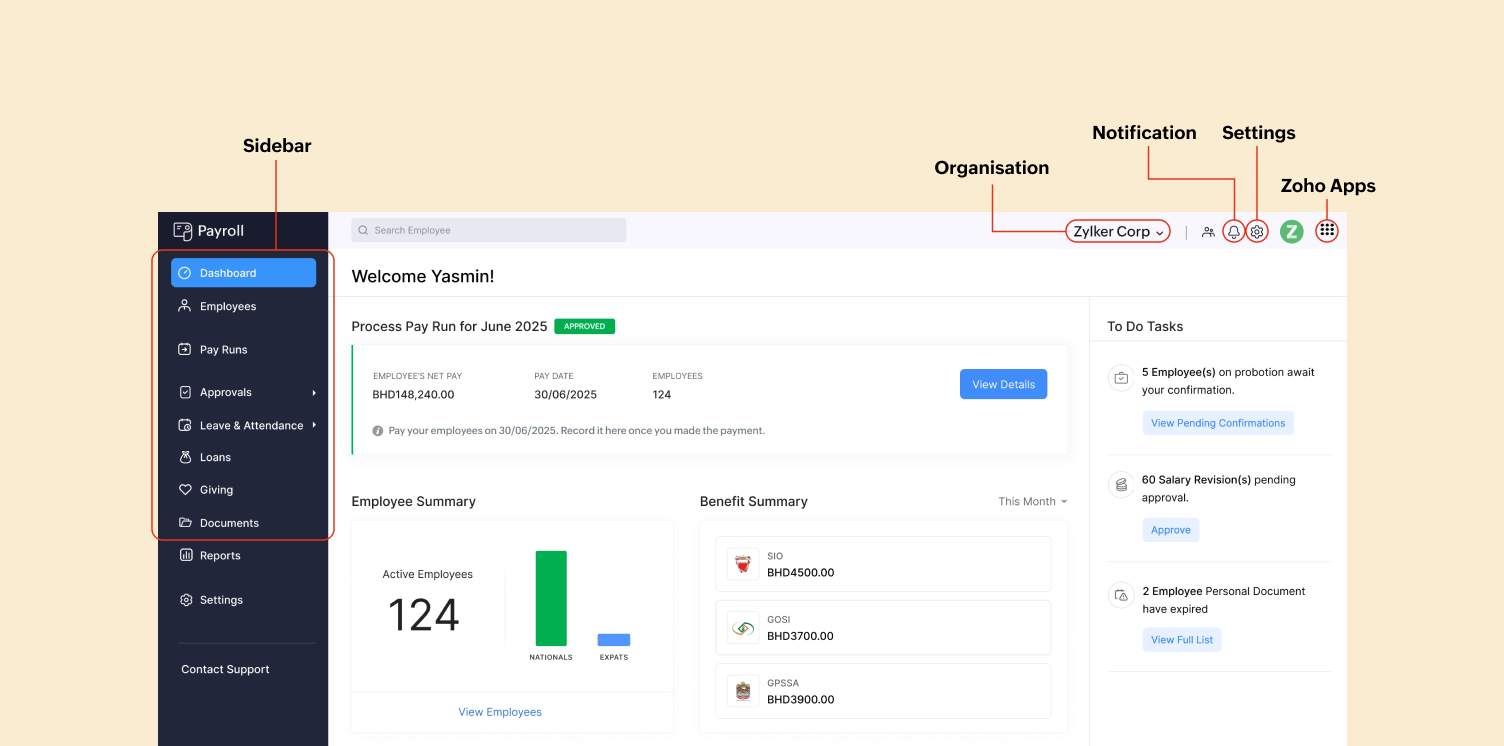
Task: Click the GOSI benefit logo
Action: 743,628
